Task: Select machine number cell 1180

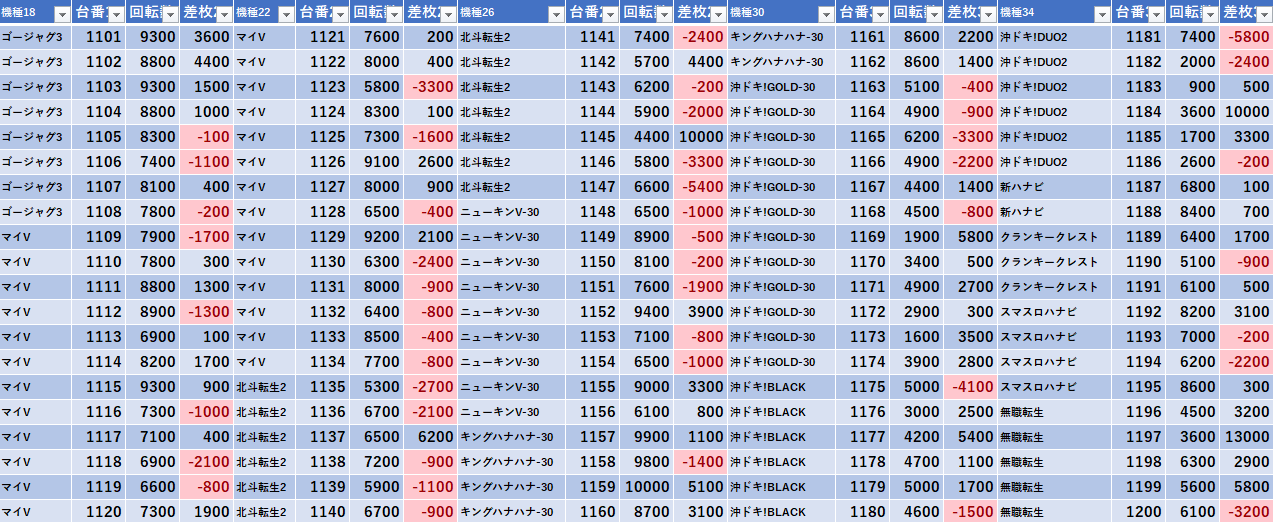Action: 862,511
